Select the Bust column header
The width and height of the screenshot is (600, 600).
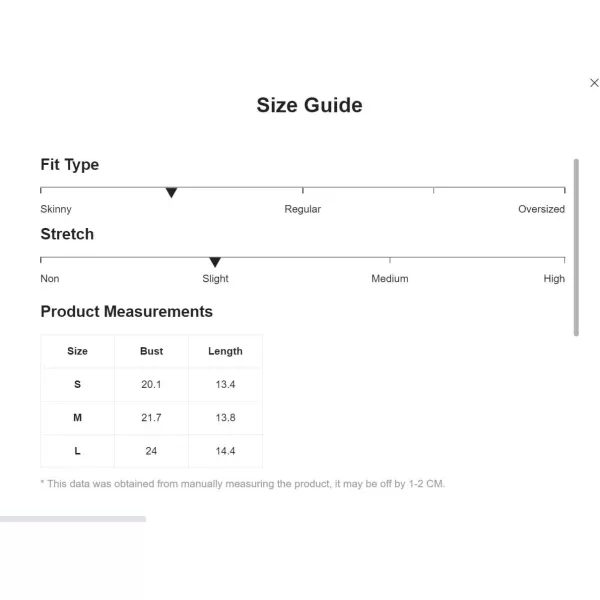click(151, 351)
